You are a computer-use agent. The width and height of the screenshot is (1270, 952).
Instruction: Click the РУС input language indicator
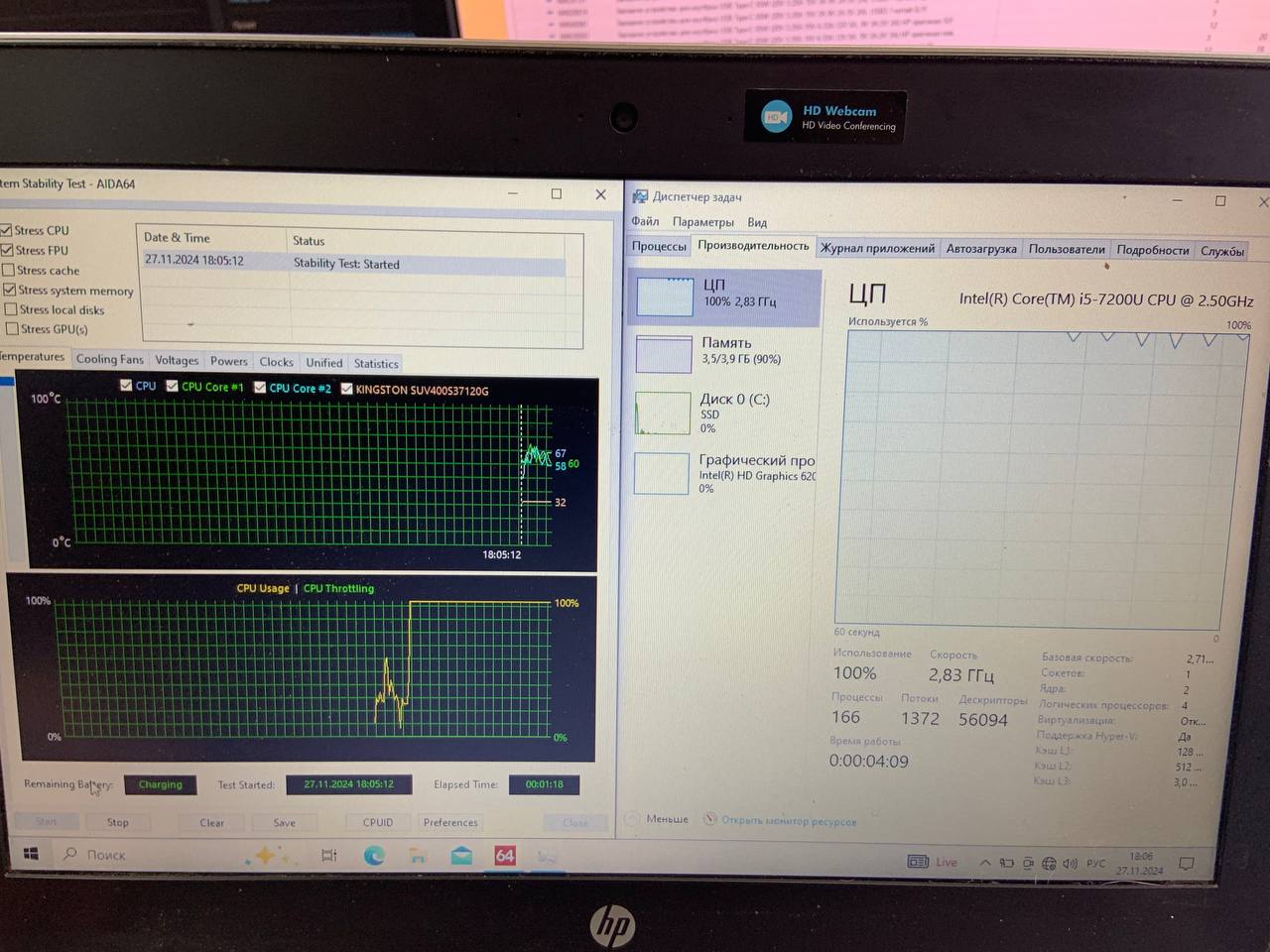pyautogui.click(x=1095, y=864)
